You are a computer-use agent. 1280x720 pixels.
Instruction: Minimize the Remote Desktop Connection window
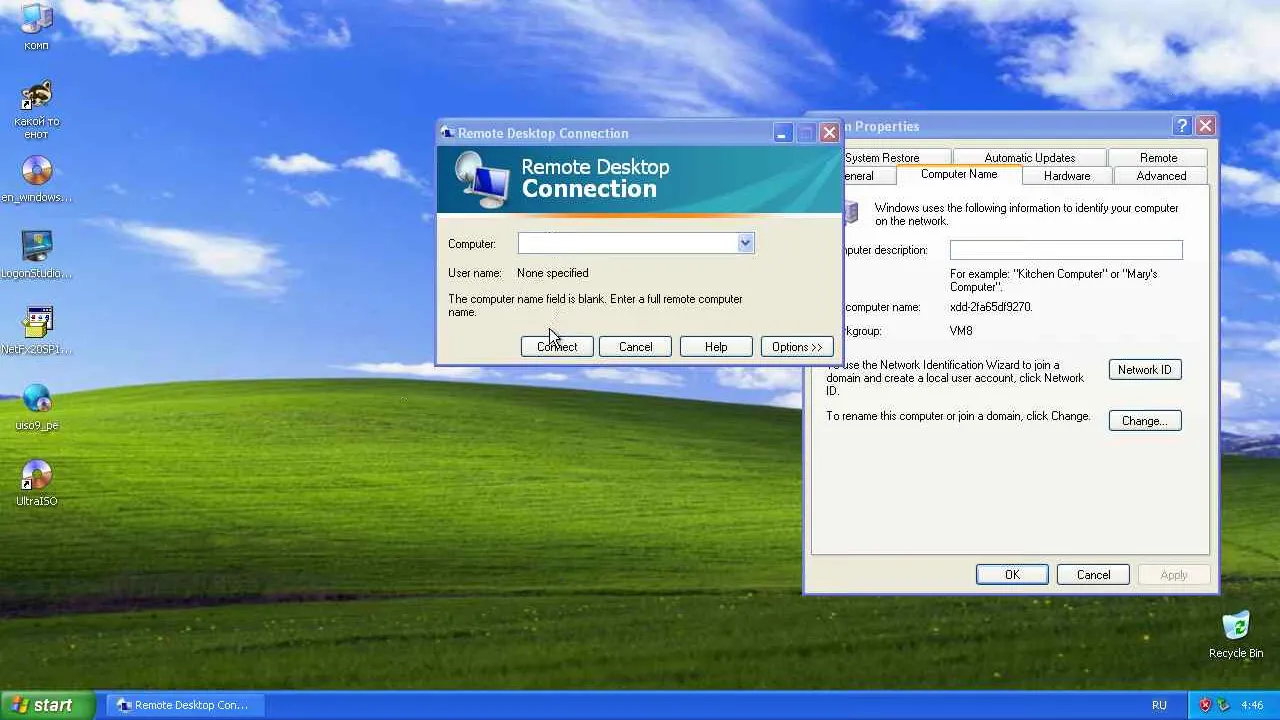coord(783,133)
